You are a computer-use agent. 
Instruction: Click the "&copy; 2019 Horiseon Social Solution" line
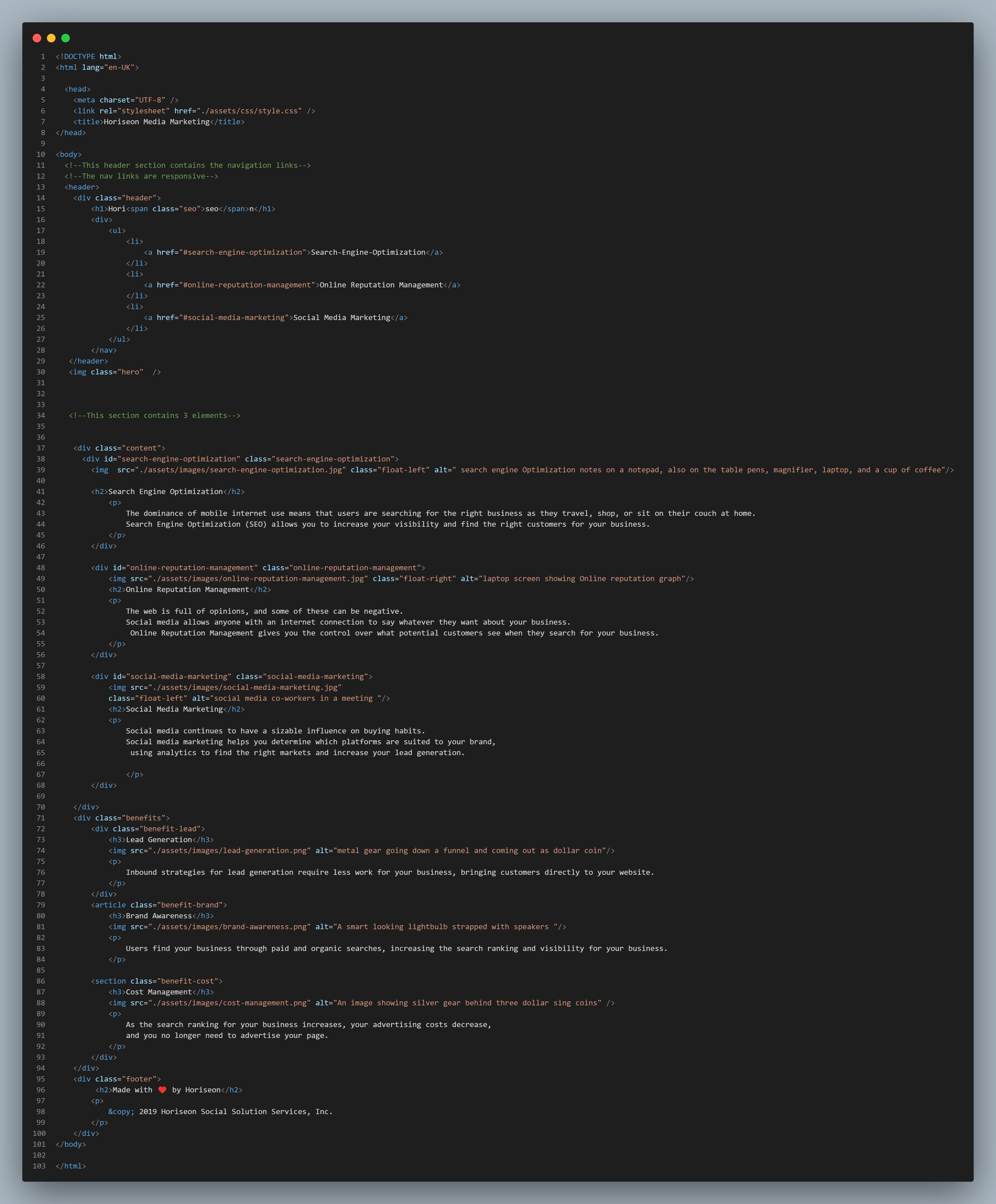221,1112
